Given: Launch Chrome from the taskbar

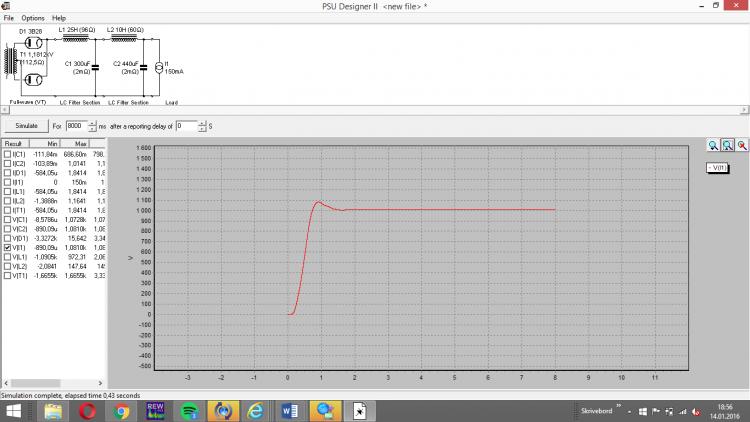Looking at the screenshot, I should (121, 411).
